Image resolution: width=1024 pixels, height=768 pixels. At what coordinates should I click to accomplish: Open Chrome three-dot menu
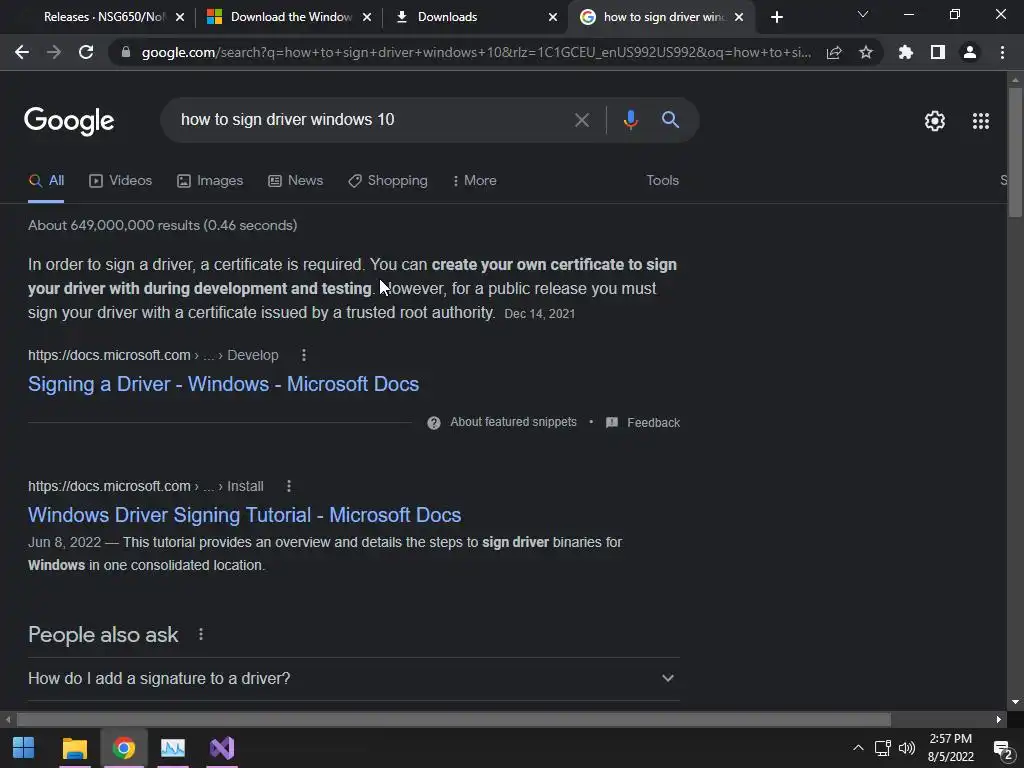1002,52
